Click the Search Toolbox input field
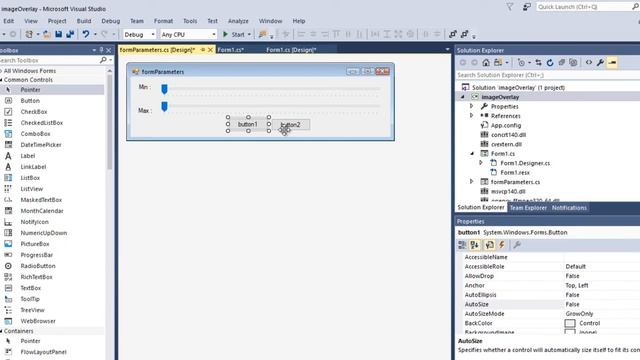Screen dimensions: 640x360 point(49,60)
